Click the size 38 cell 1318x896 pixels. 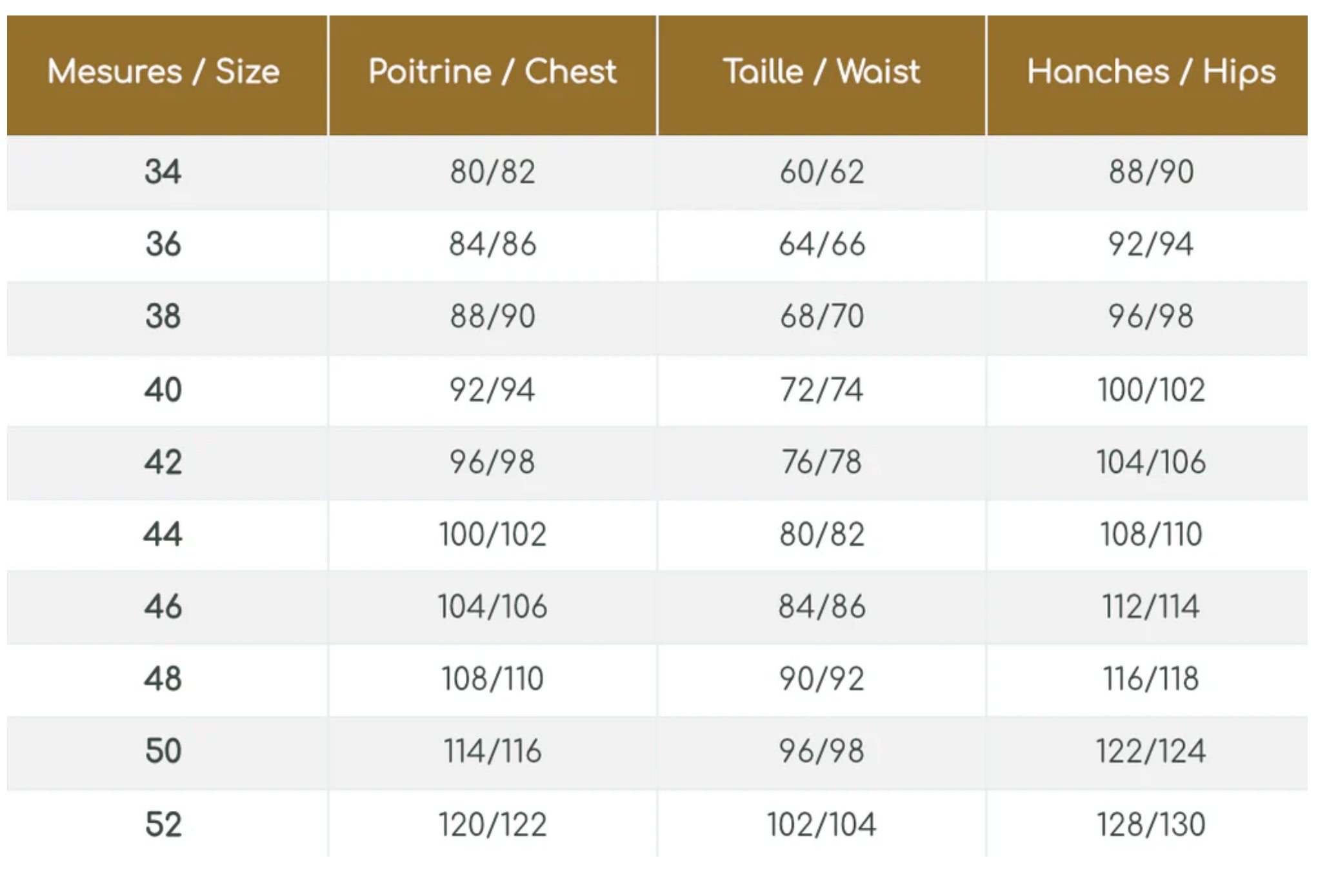163,317
